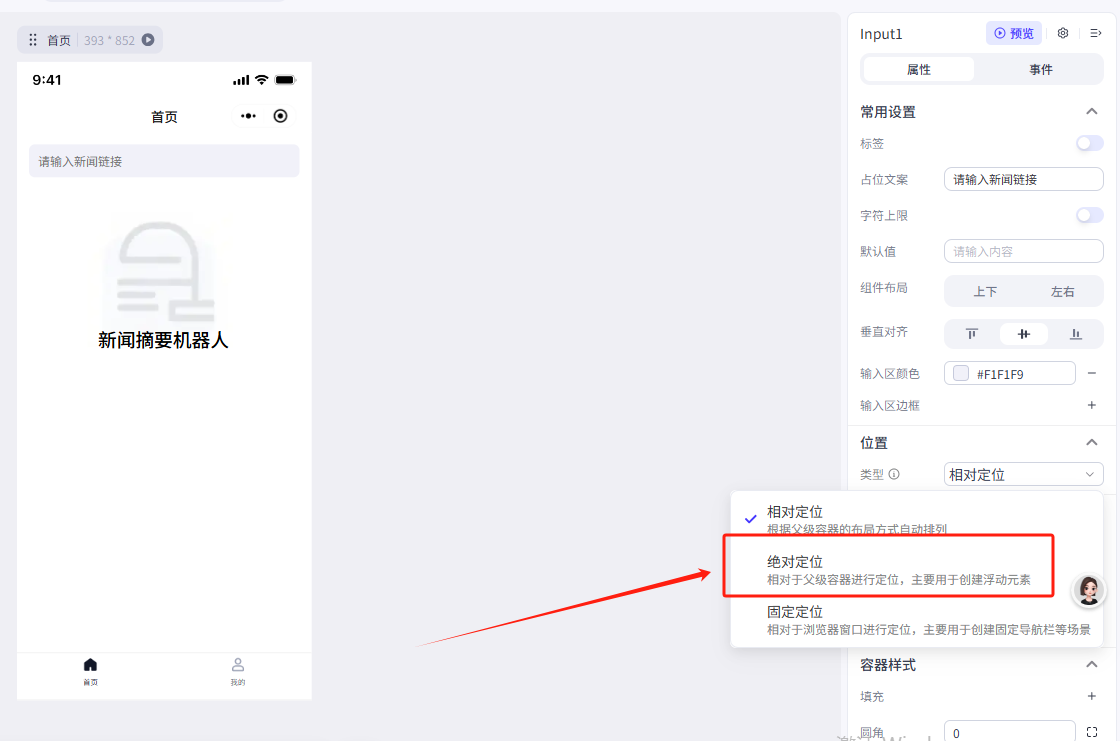This screenshot has width=1120, height=741.
Task: Click the panel collapse icon in Input1 header
Action: point(1095,33)
